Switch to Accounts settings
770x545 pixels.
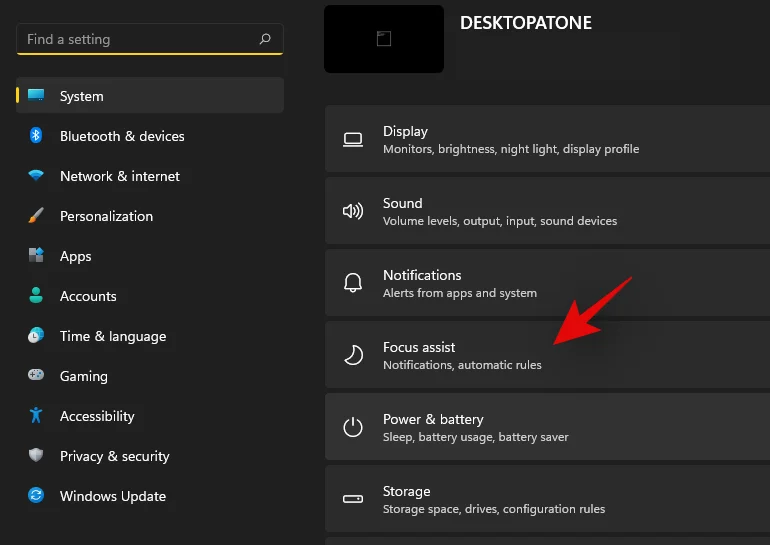[x=150, y=296]
